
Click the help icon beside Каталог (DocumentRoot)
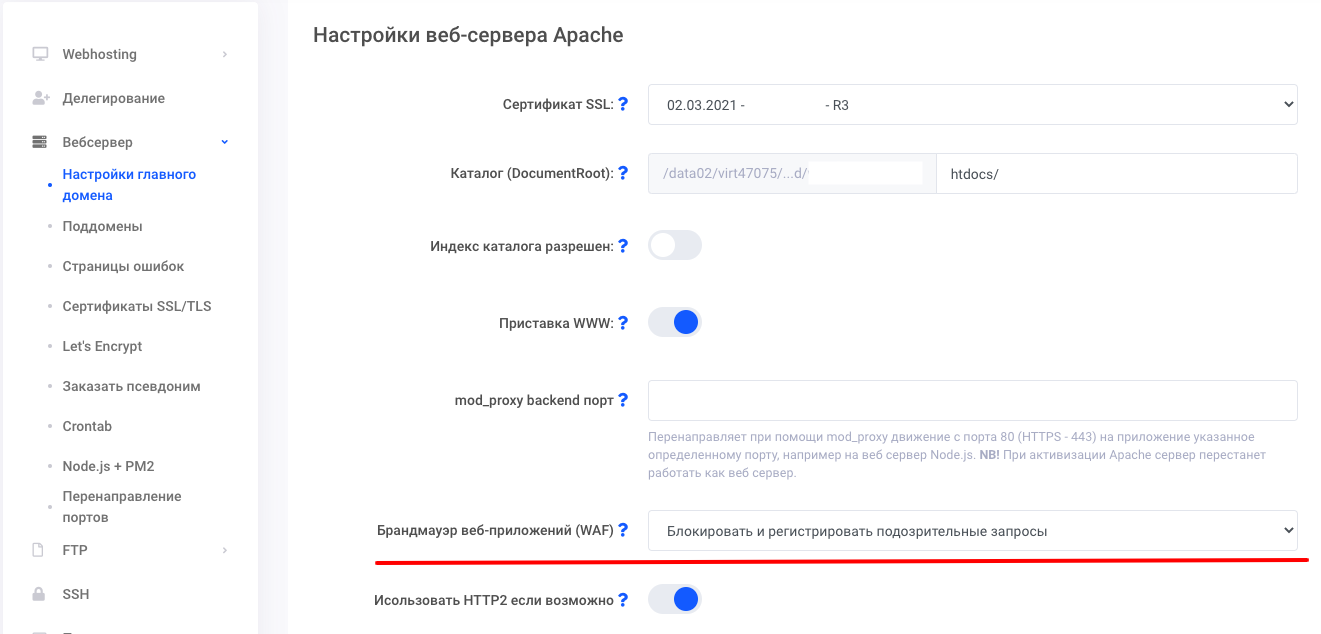point(623,173)
